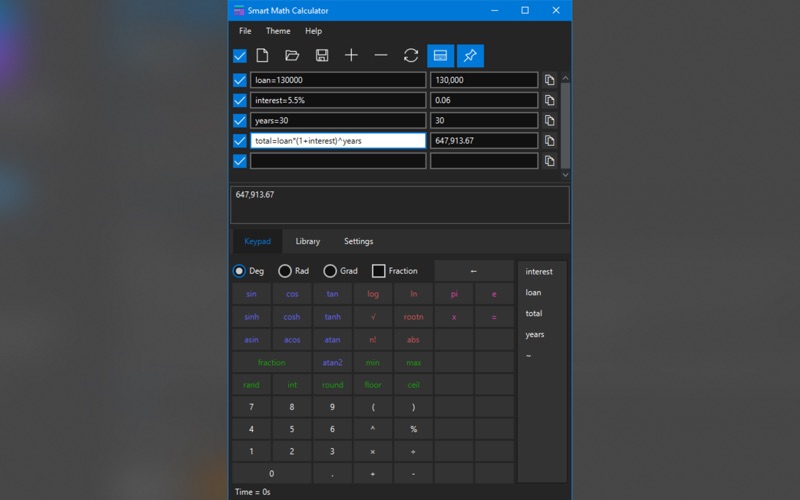Open the Help menu

pyautogui.click(x=313, y=31)
